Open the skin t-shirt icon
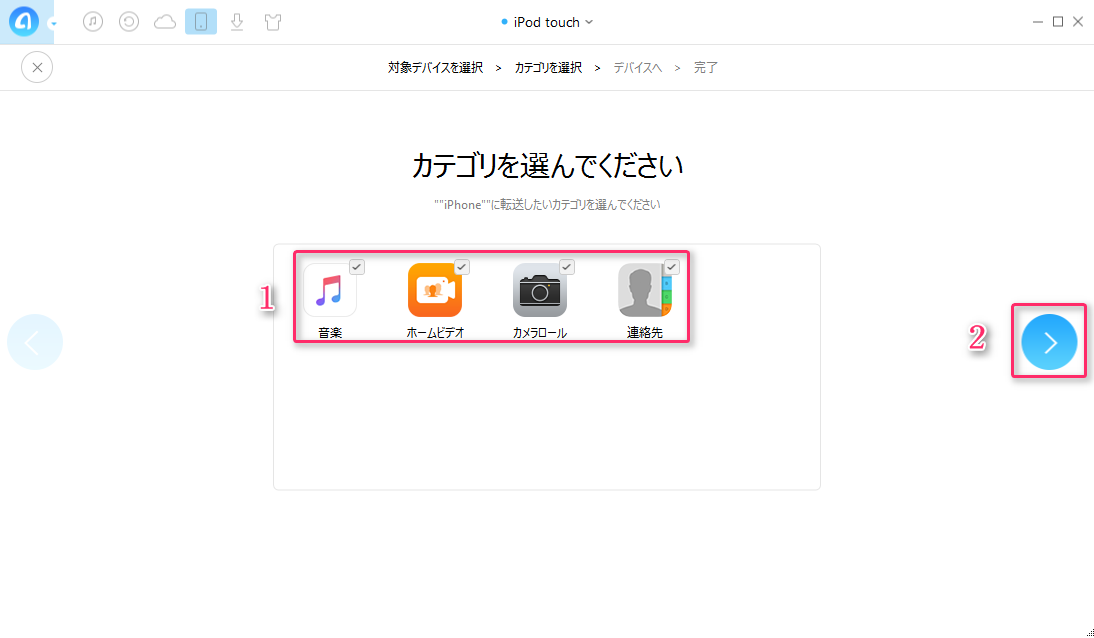 [x=273, y=22]
